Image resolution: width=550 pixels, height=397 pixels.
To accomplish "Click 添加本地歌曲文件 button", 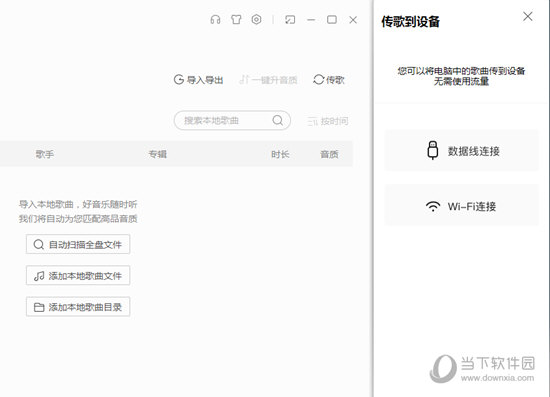I will tap(78, 275).
